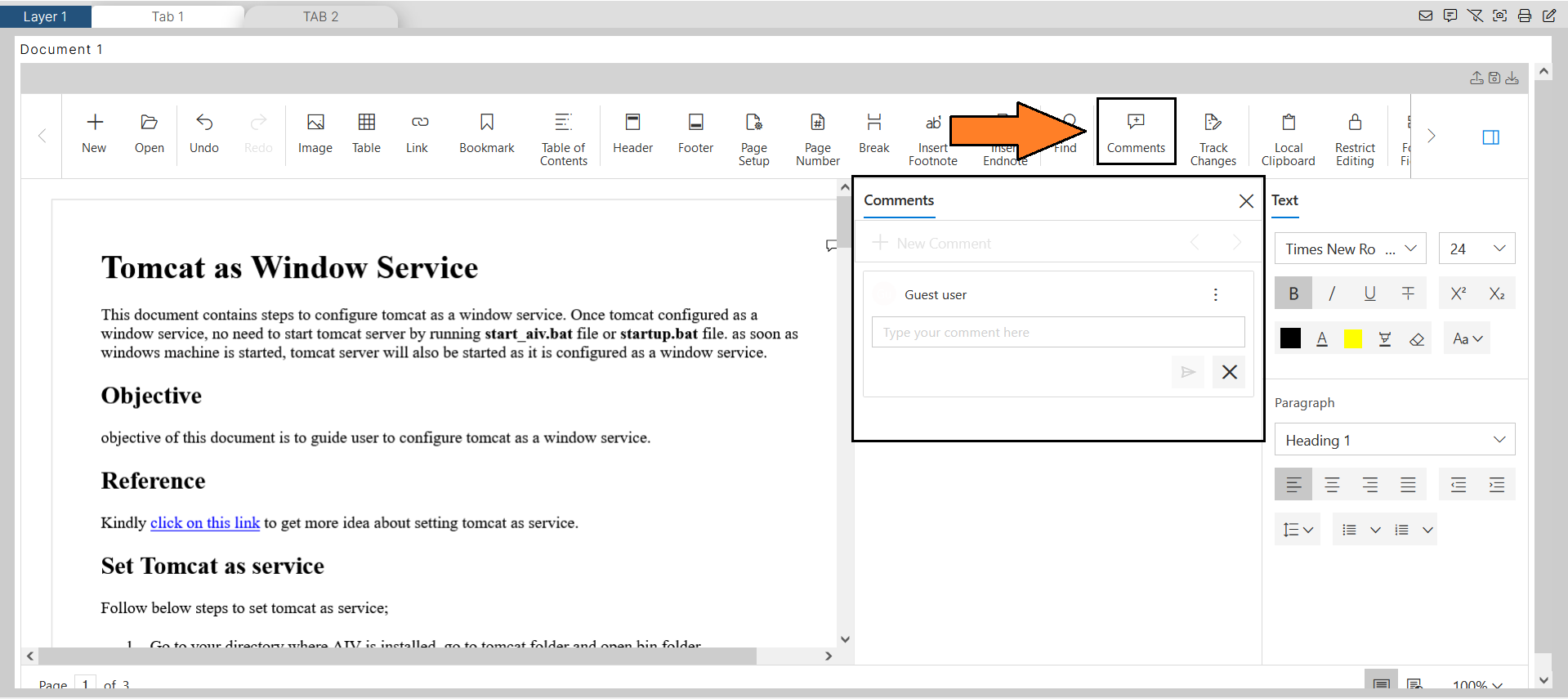Click the upload icon above the toolbar

coord(1476,78)
